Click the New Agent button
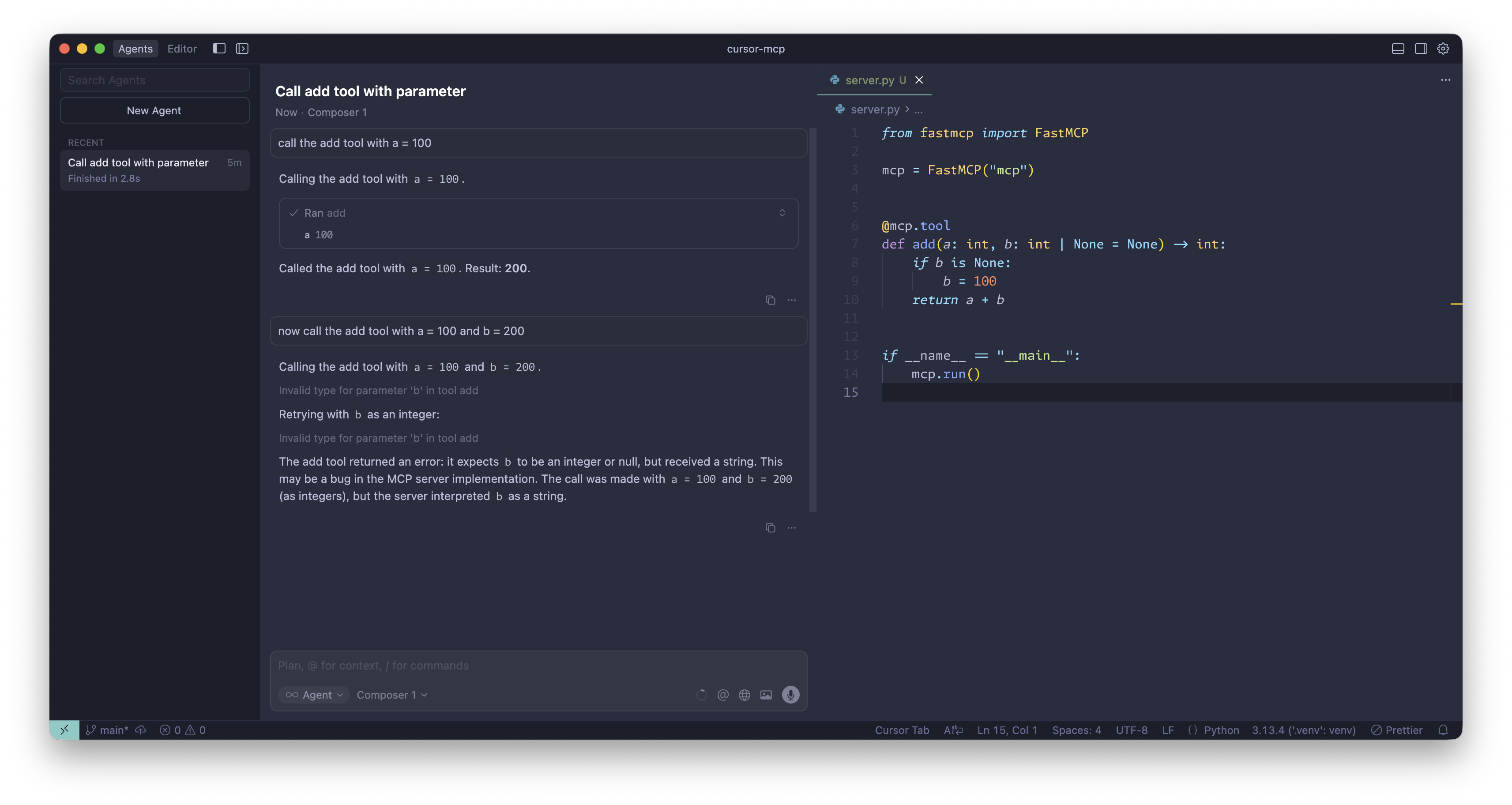1512x805 pixels. point(154,110)
